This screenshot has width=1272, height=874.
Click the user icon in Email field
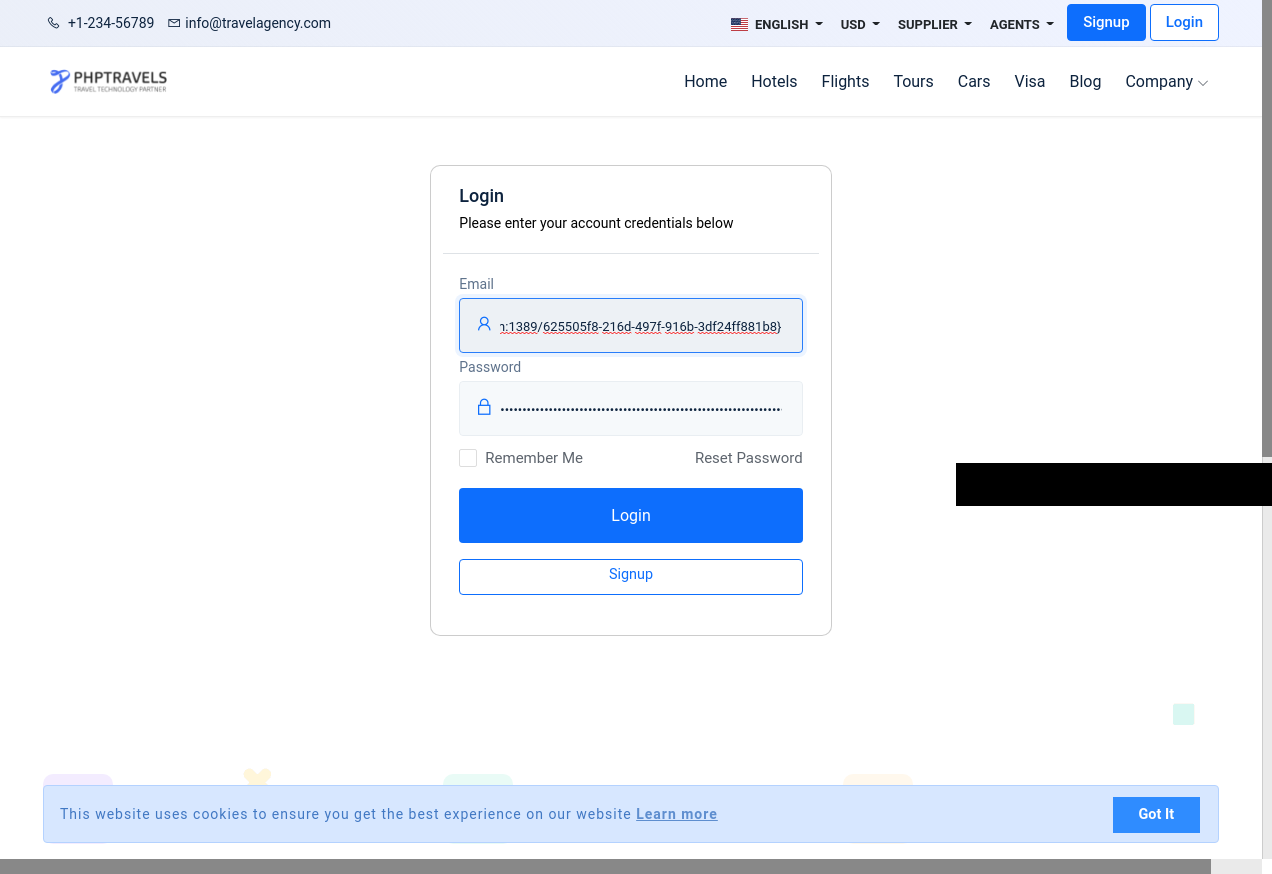tap(484, 325)
